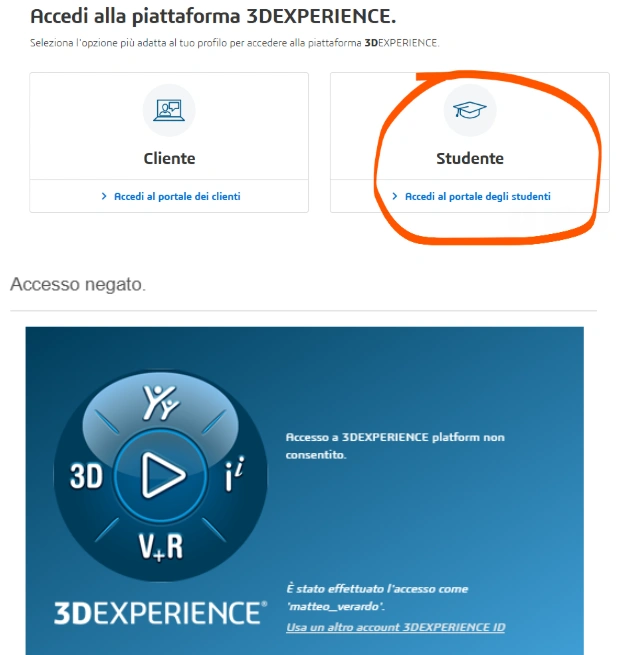Click the 'Accesso a 3DEXPERIENCE platform non consentito' message
This screenshot has width=617, height=655.
tap(395, 446)
